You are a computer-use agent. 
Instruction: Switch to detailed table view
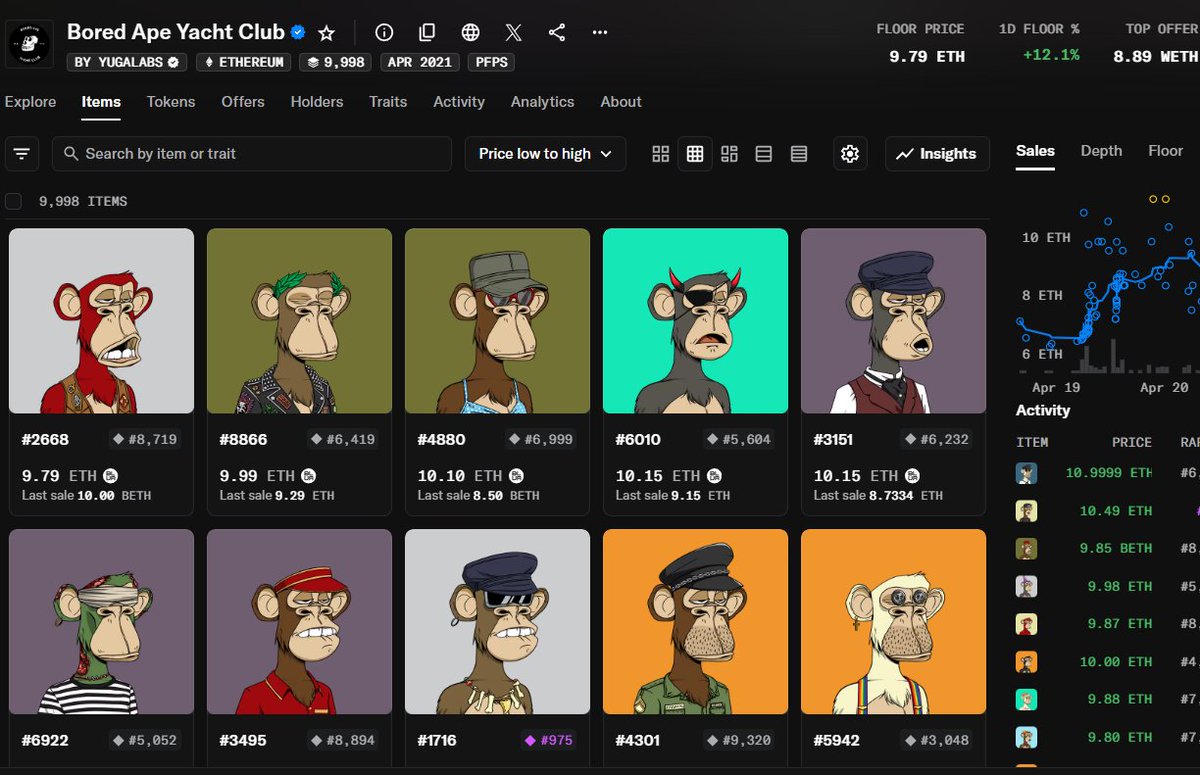click(799, 154)
